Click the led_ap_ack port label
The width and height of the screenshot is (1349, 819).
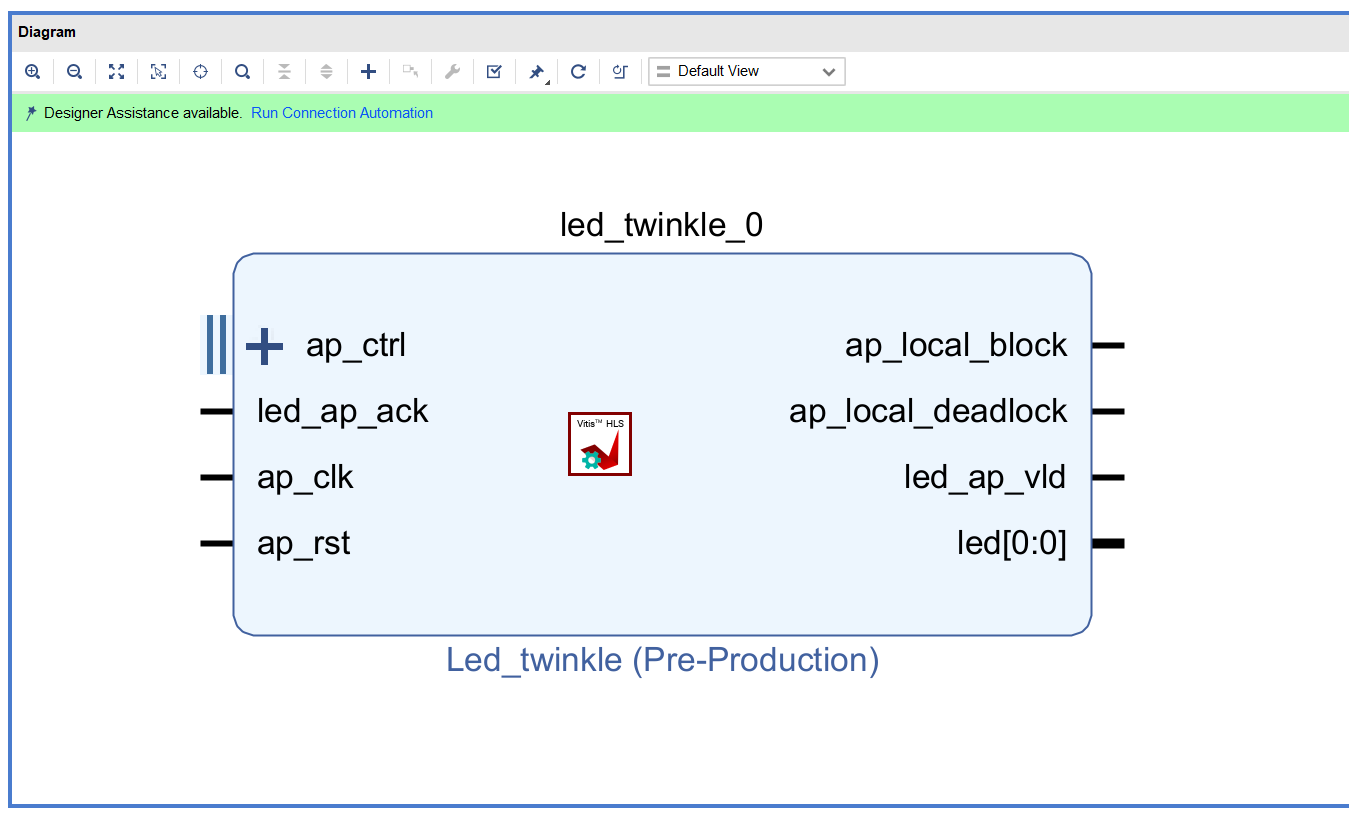pos(343,412)
